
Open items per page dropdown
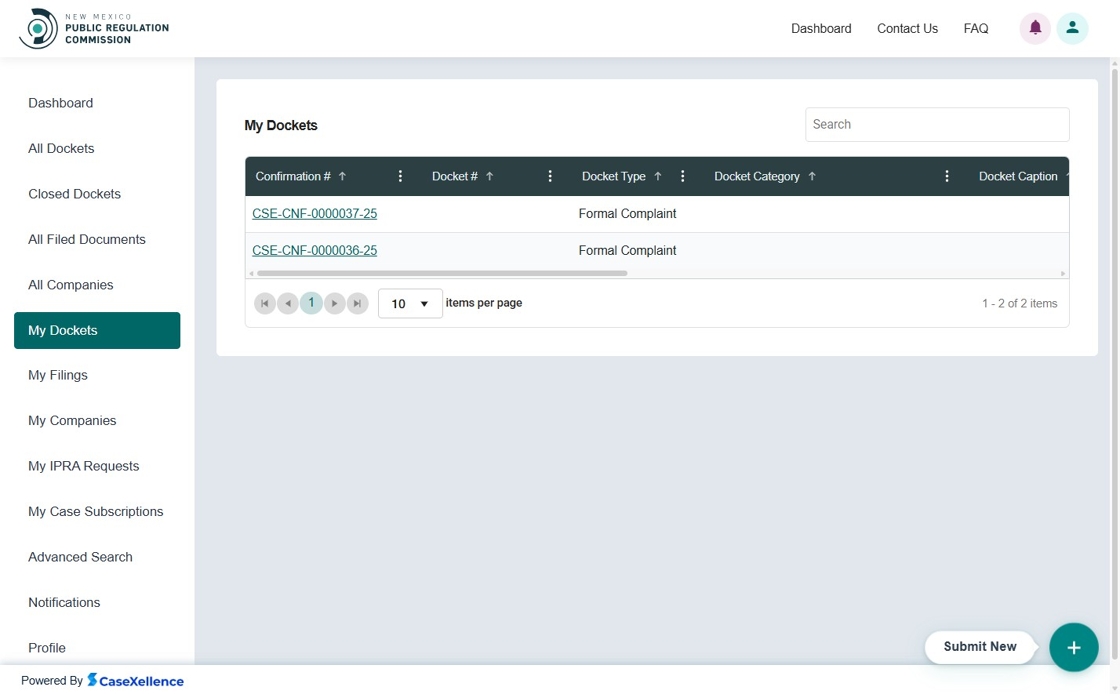coord(410,303)
